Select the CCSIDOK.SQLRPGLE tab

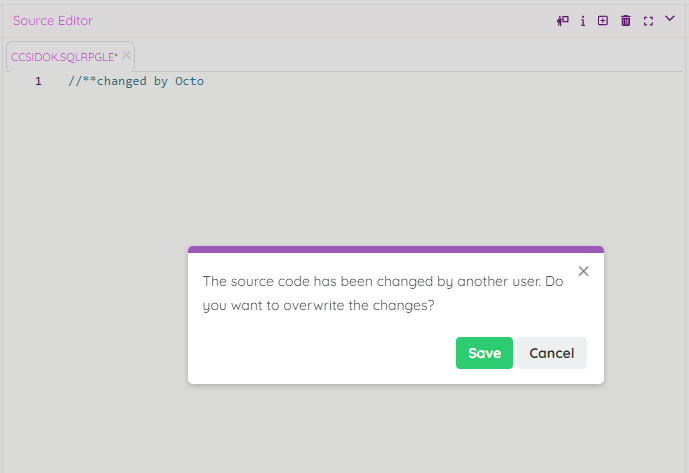click(x=64, y=57)
